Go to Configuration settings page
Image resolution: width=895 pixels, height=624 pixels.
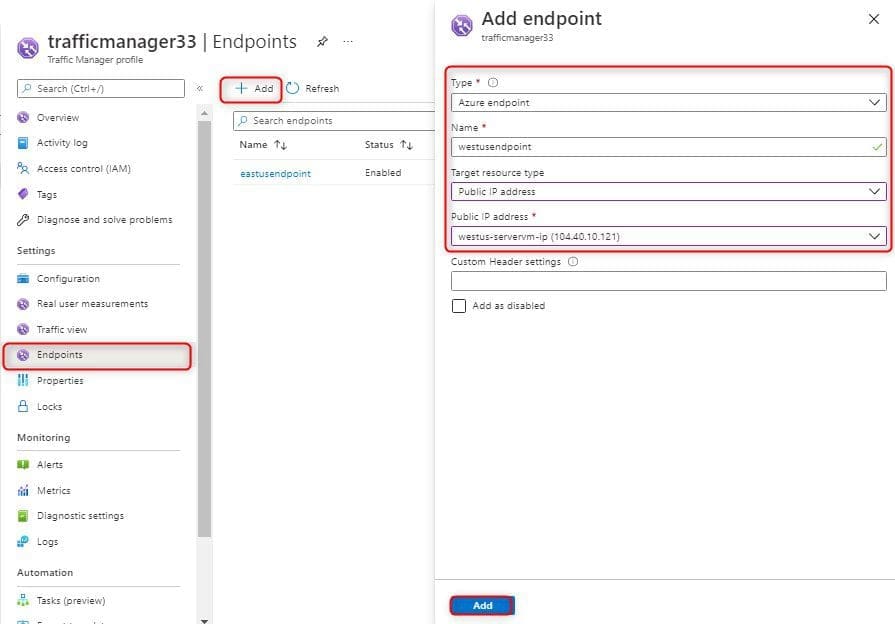coord(68,279)
